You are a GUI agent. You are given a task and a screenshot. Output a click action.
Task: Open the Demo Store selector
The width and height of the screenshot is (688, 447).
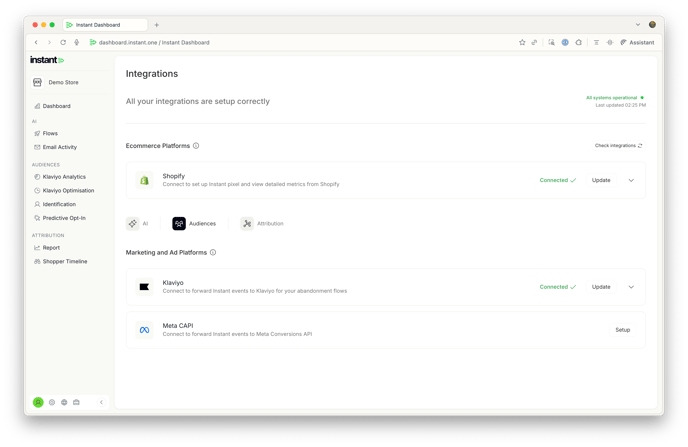pos(56,82)
